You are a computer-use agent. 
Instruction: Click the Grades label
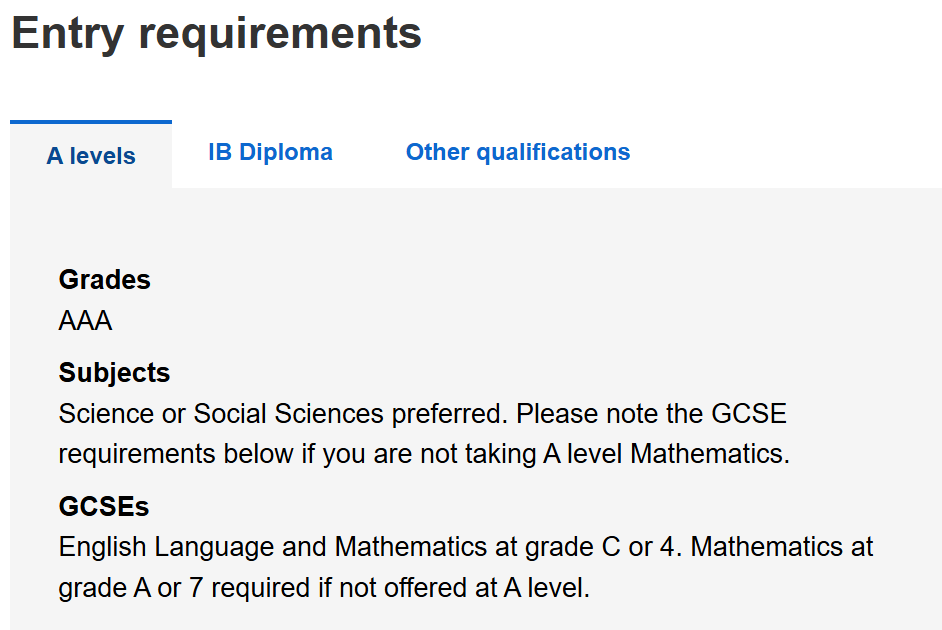coord(104,280)
